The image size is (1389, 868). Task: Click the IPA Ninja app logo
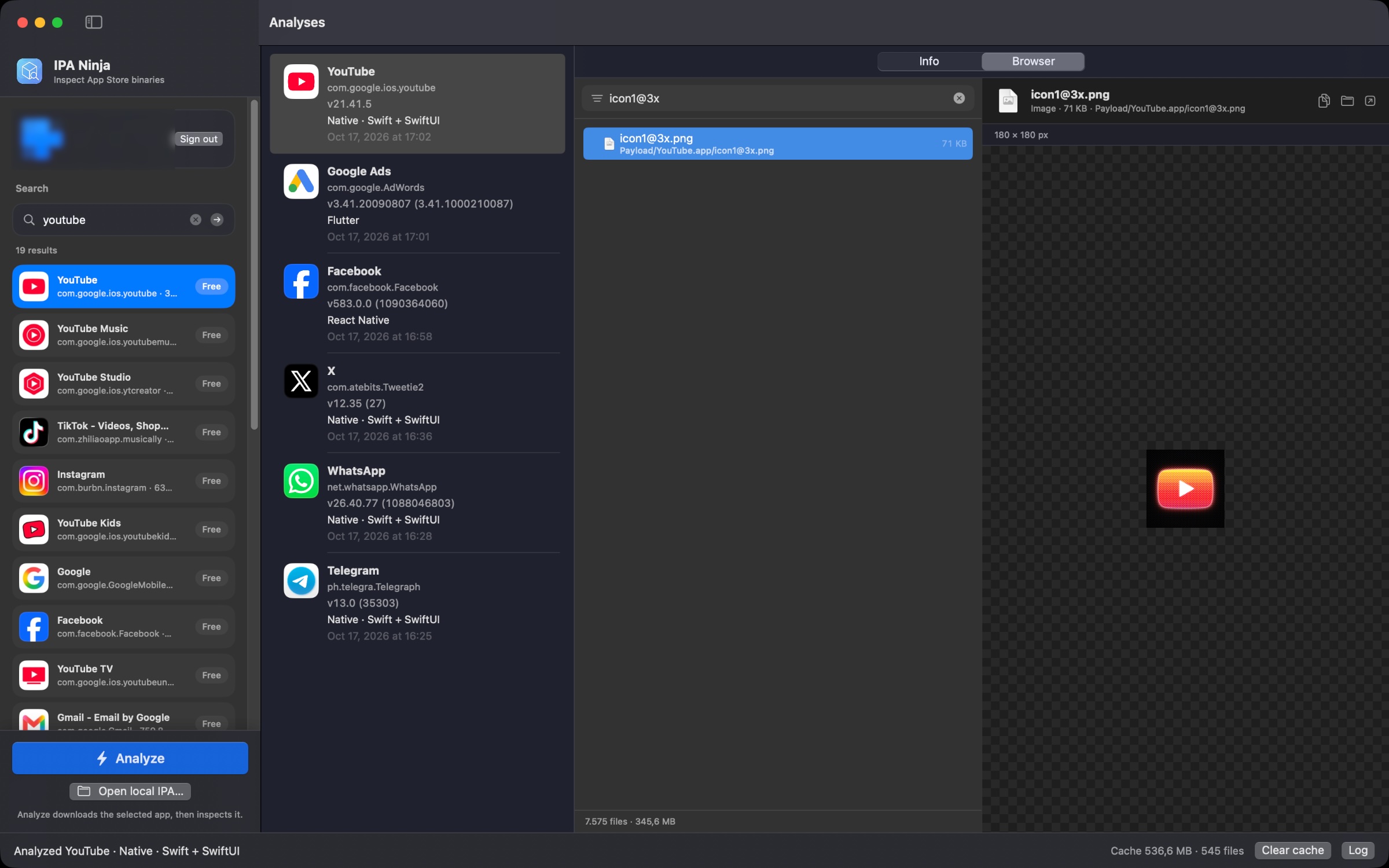point(30,71)
